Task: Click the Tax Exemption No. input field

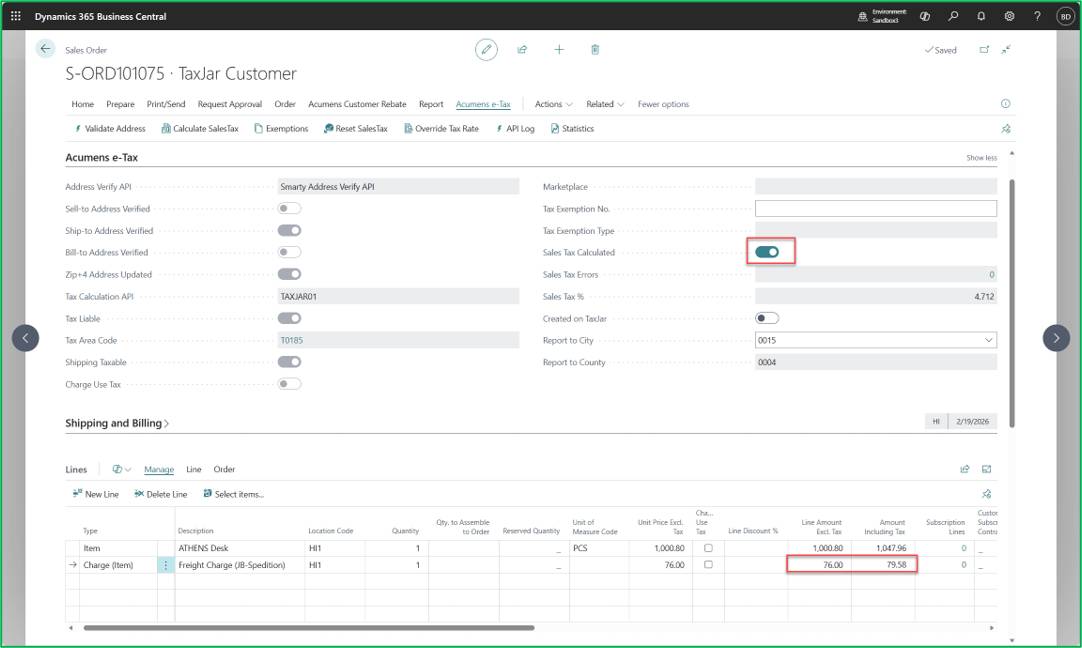Action: coord(876,208)
